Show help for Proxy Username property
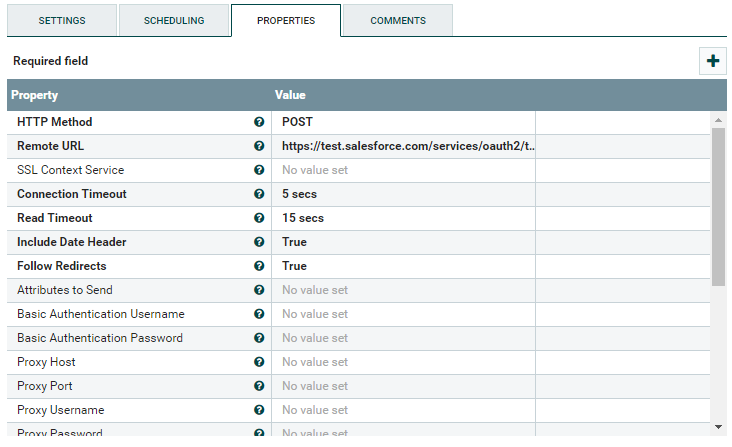Screen dimensions: 732x447 259,410
